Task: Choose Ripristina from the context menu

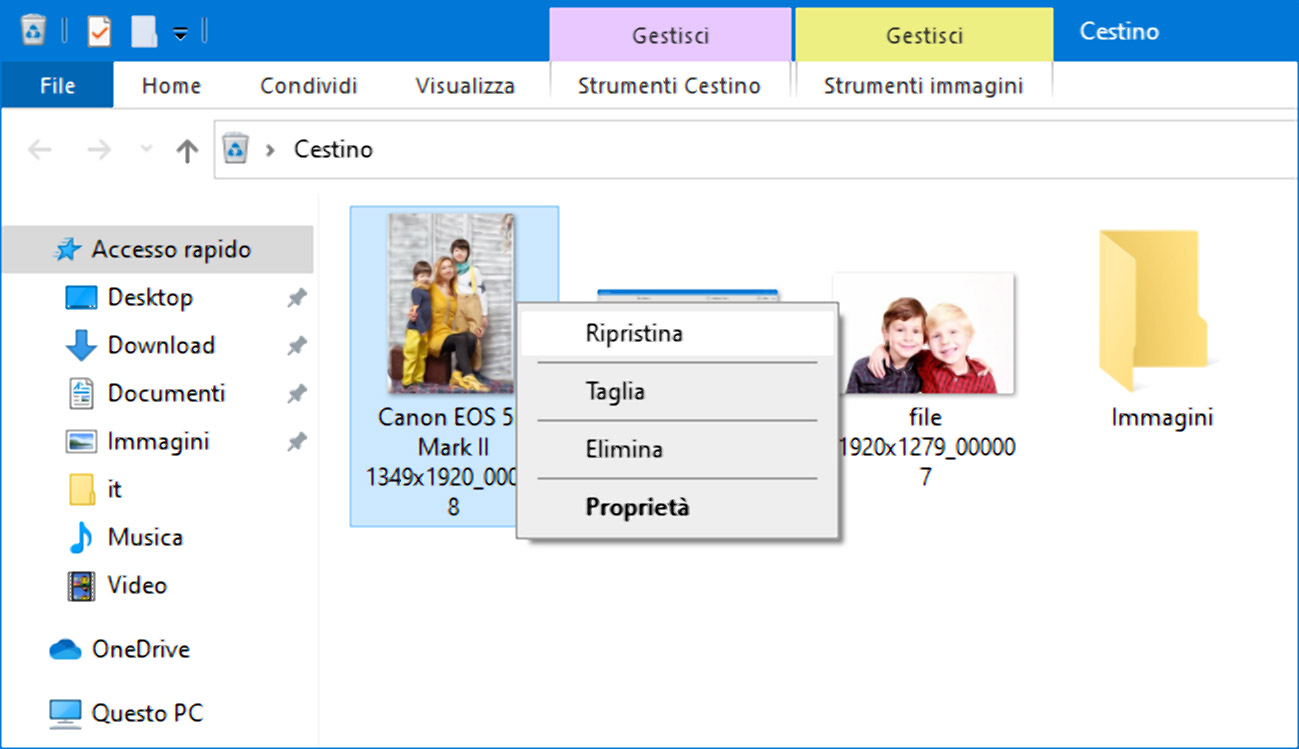Action: [634, 334]
